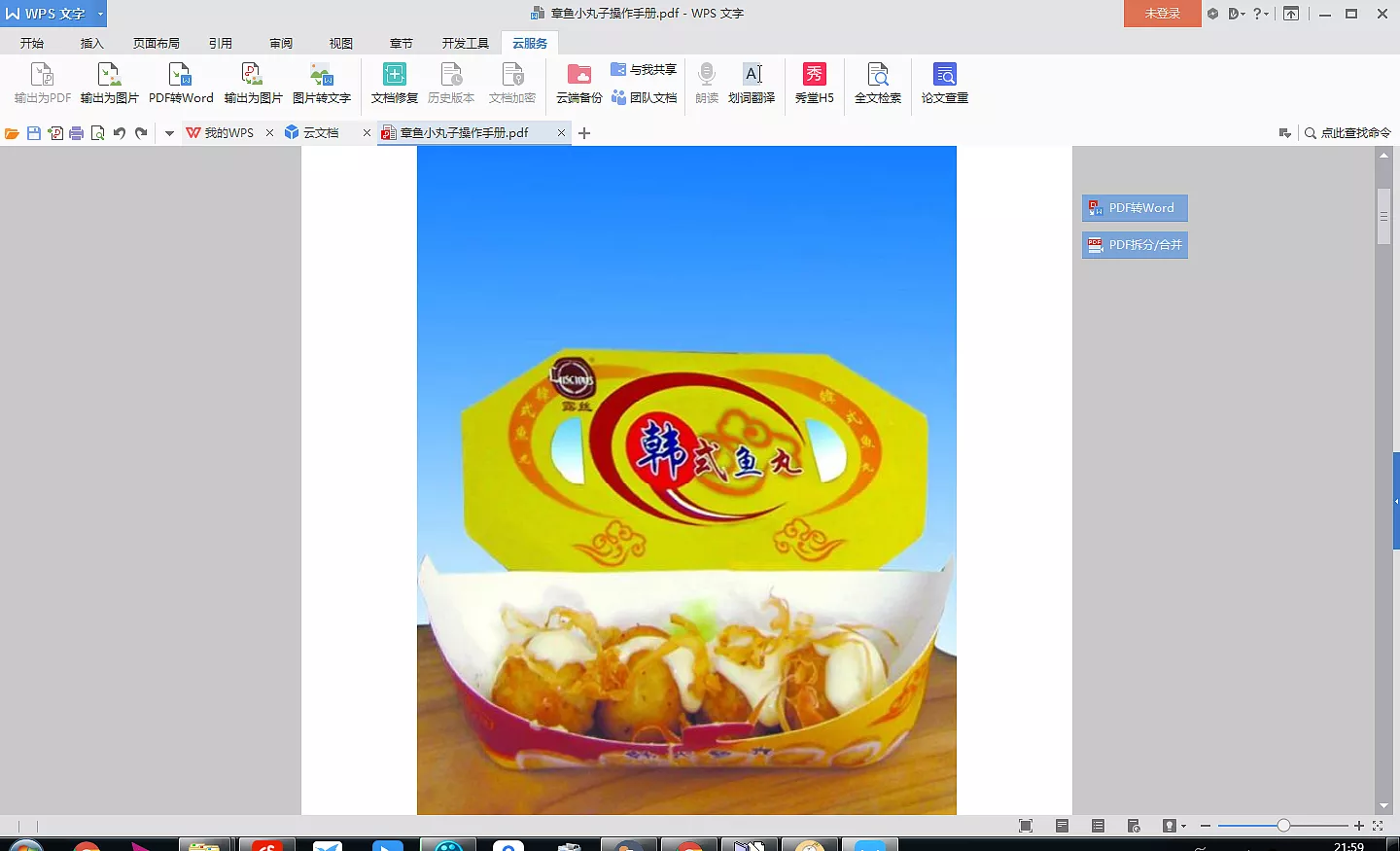Undo the last action
Image resolution: width=1400 pixels, height=851 pixels.
click(120, 133)
